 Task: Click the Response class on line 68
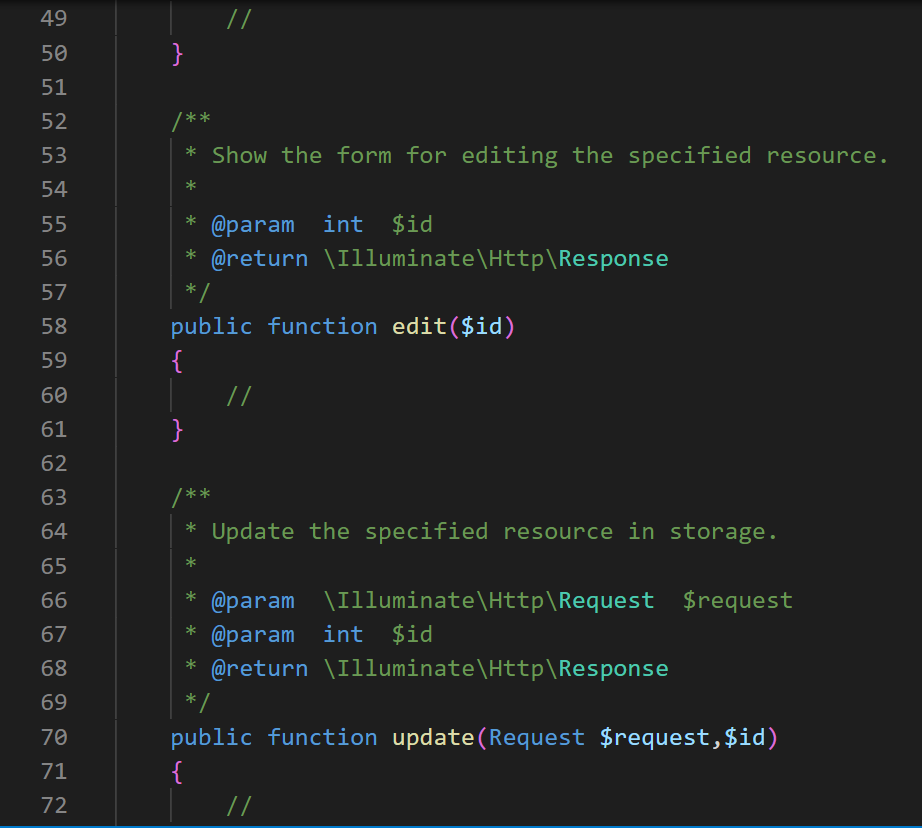point(613,669)
